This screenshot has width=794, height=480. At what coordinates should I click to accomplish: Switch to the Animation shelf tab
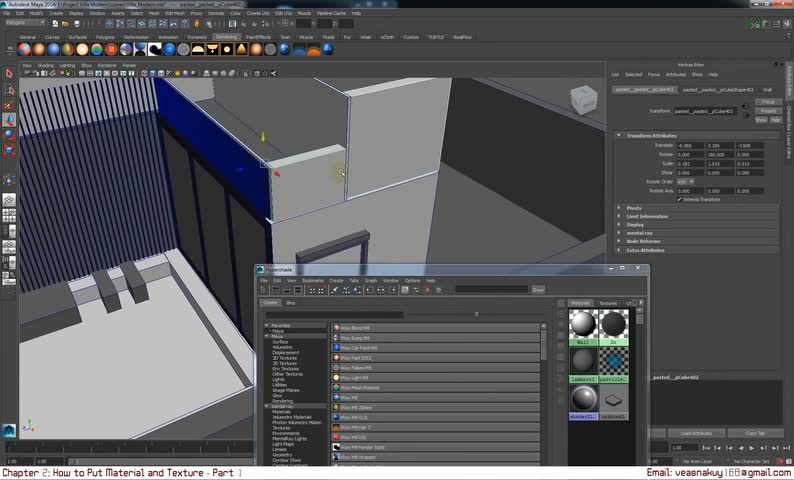[x=168, y=37]
